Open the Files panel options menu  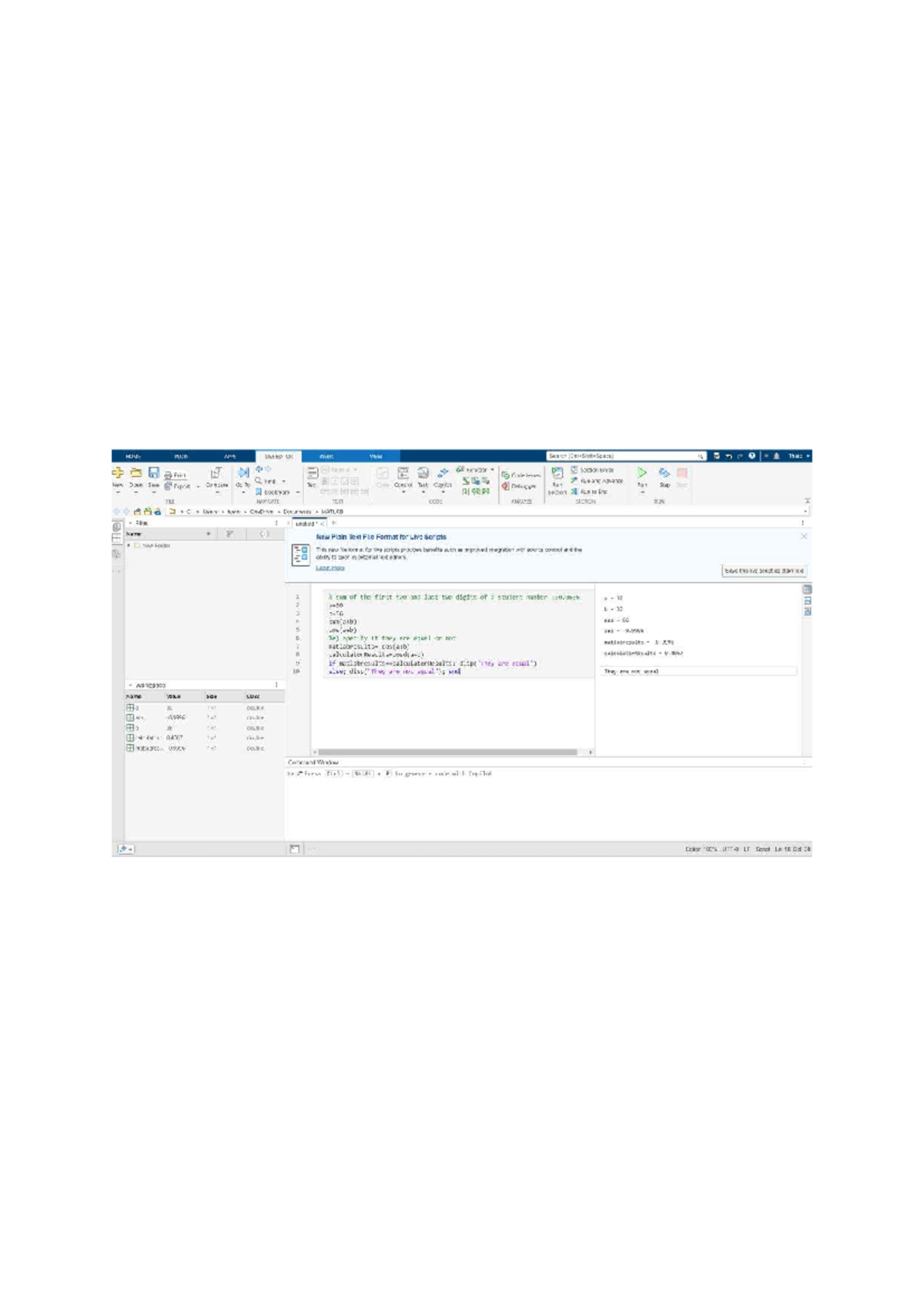pos(276,523)
